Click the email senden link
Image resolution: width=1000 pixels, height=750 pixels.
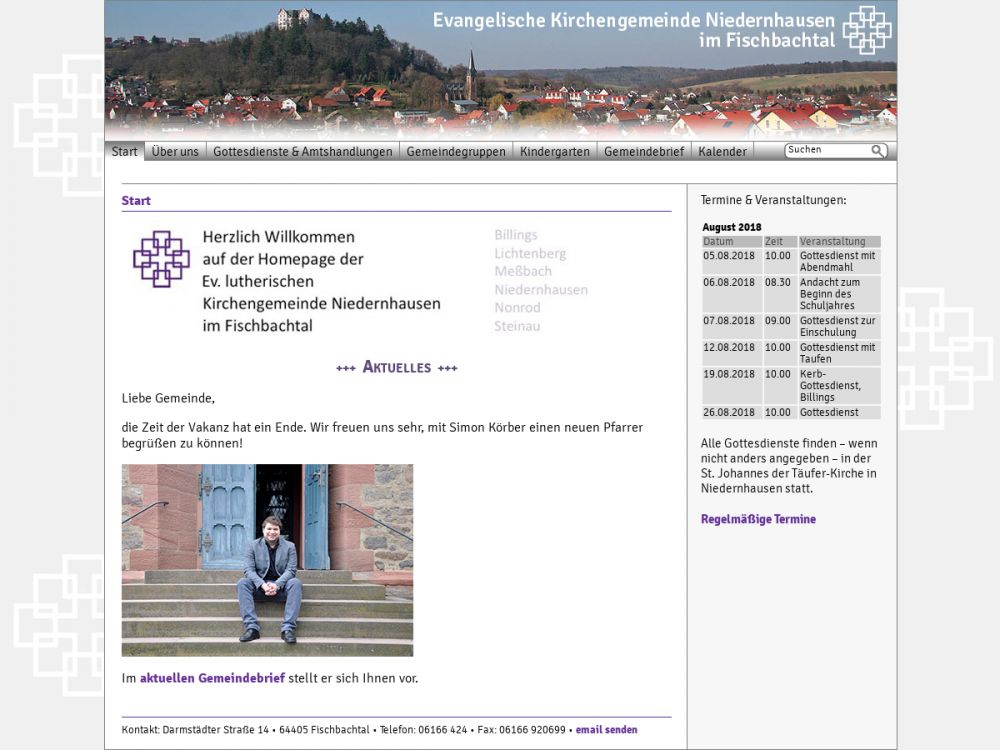(x=606, y=730)
